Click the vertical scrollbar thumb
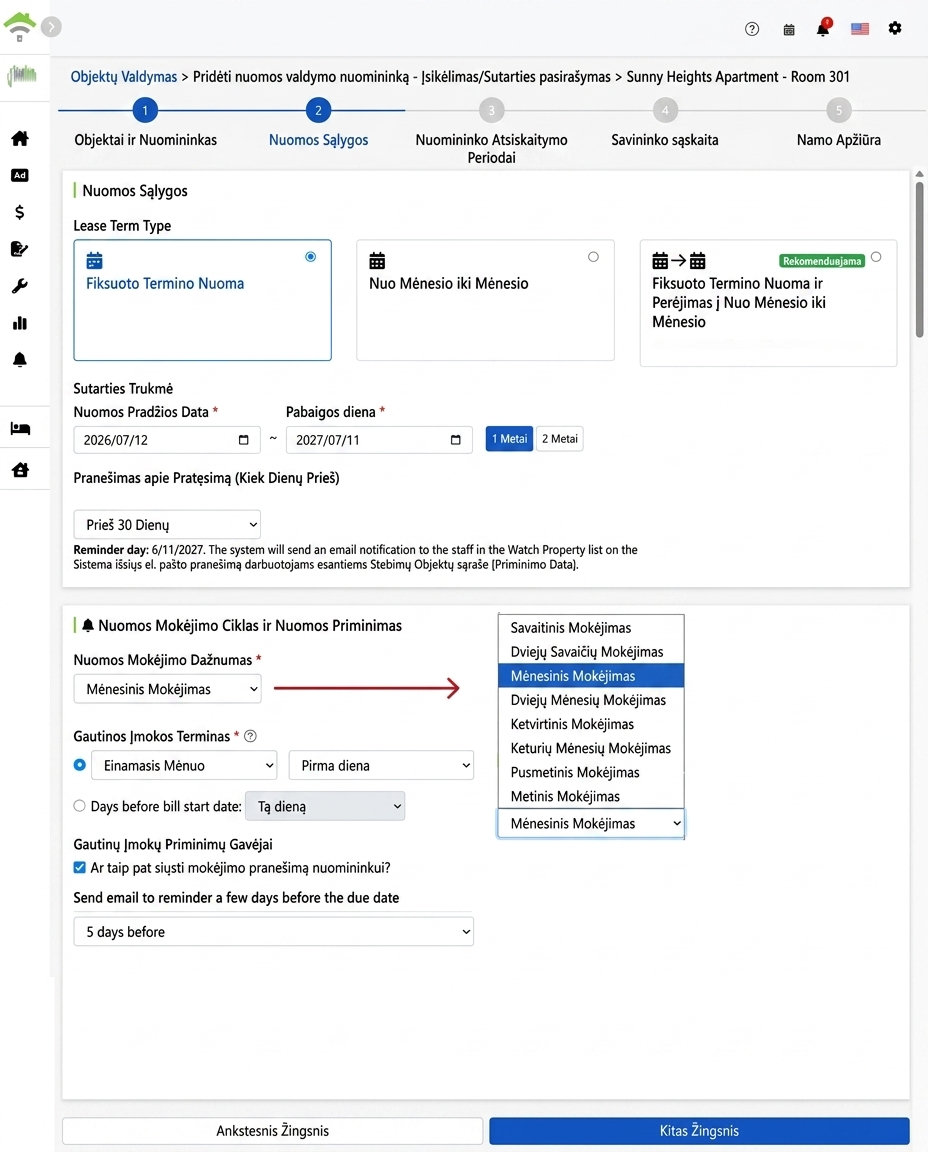 tap(919, 259)
